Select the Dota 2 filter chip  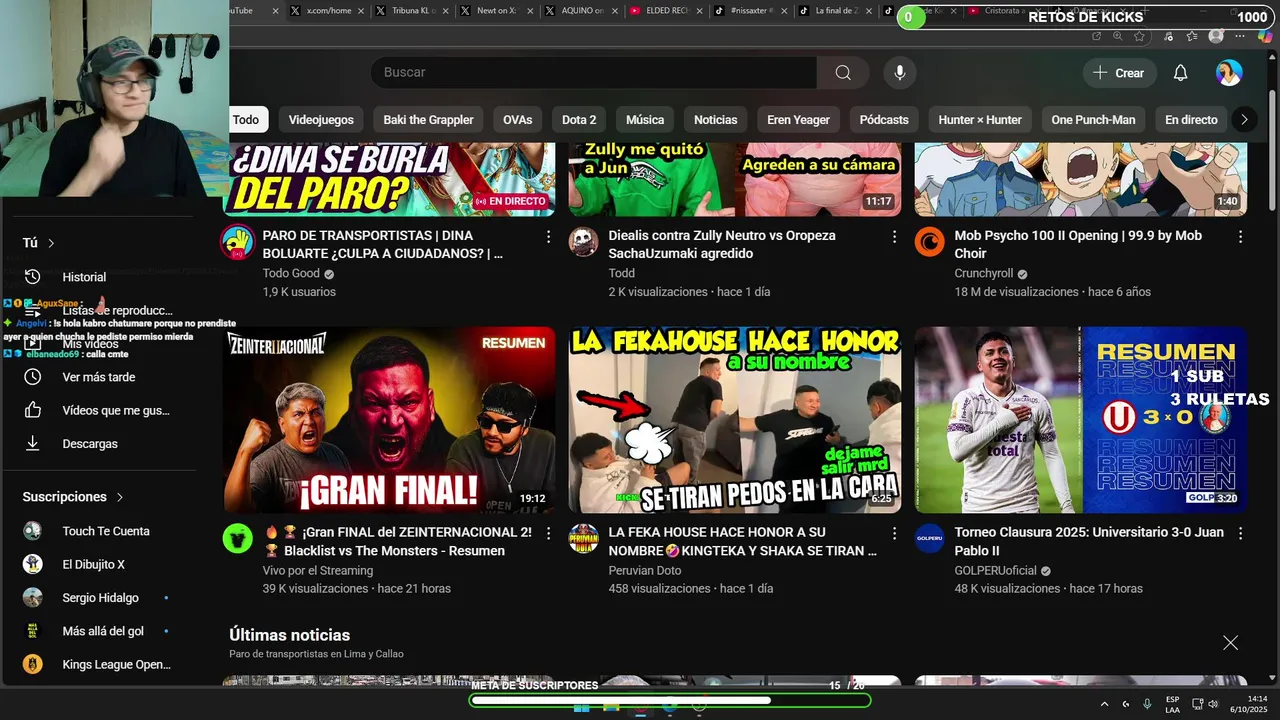point(579,120)
